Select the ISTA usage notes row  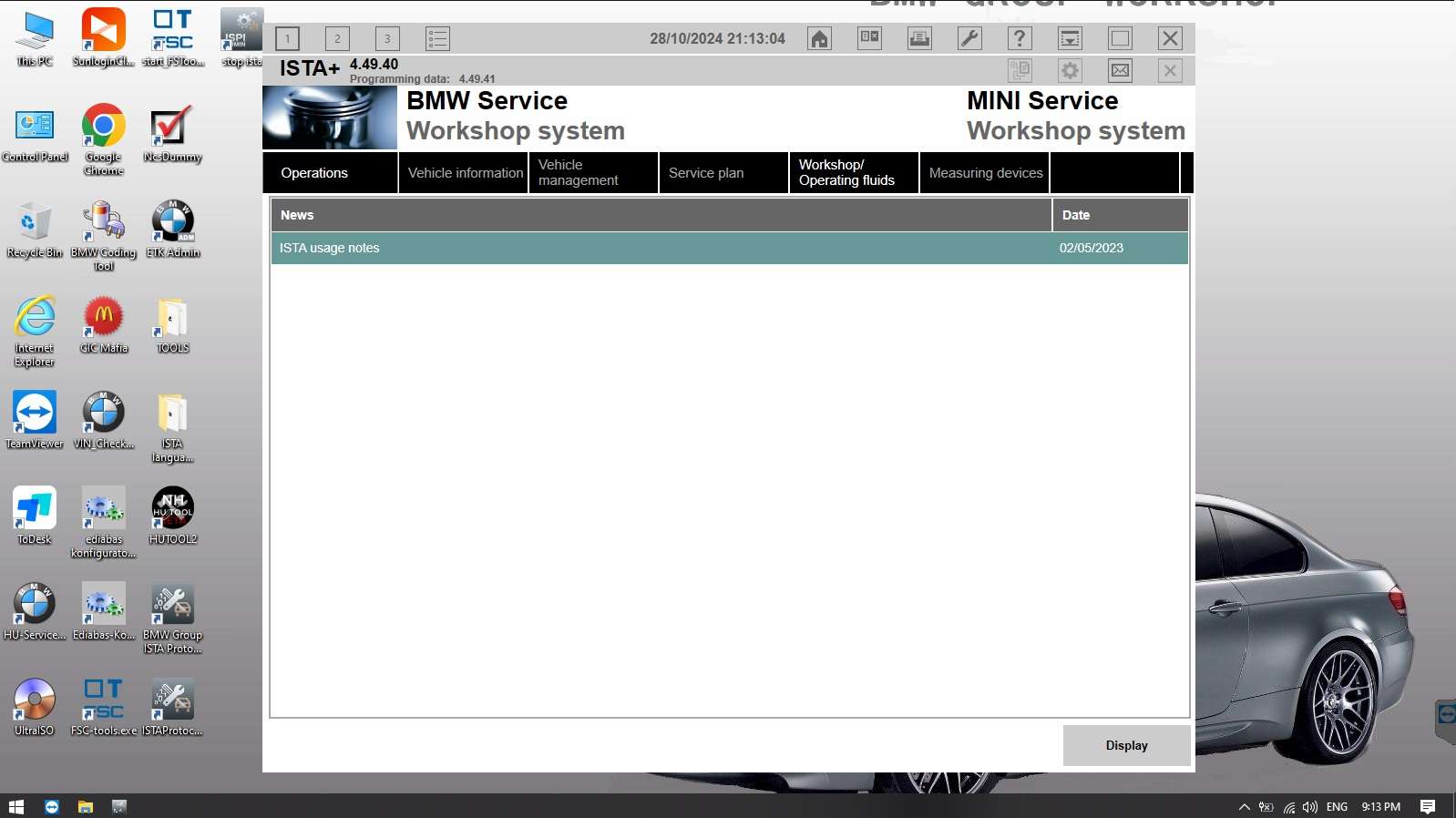pos(730,248)
